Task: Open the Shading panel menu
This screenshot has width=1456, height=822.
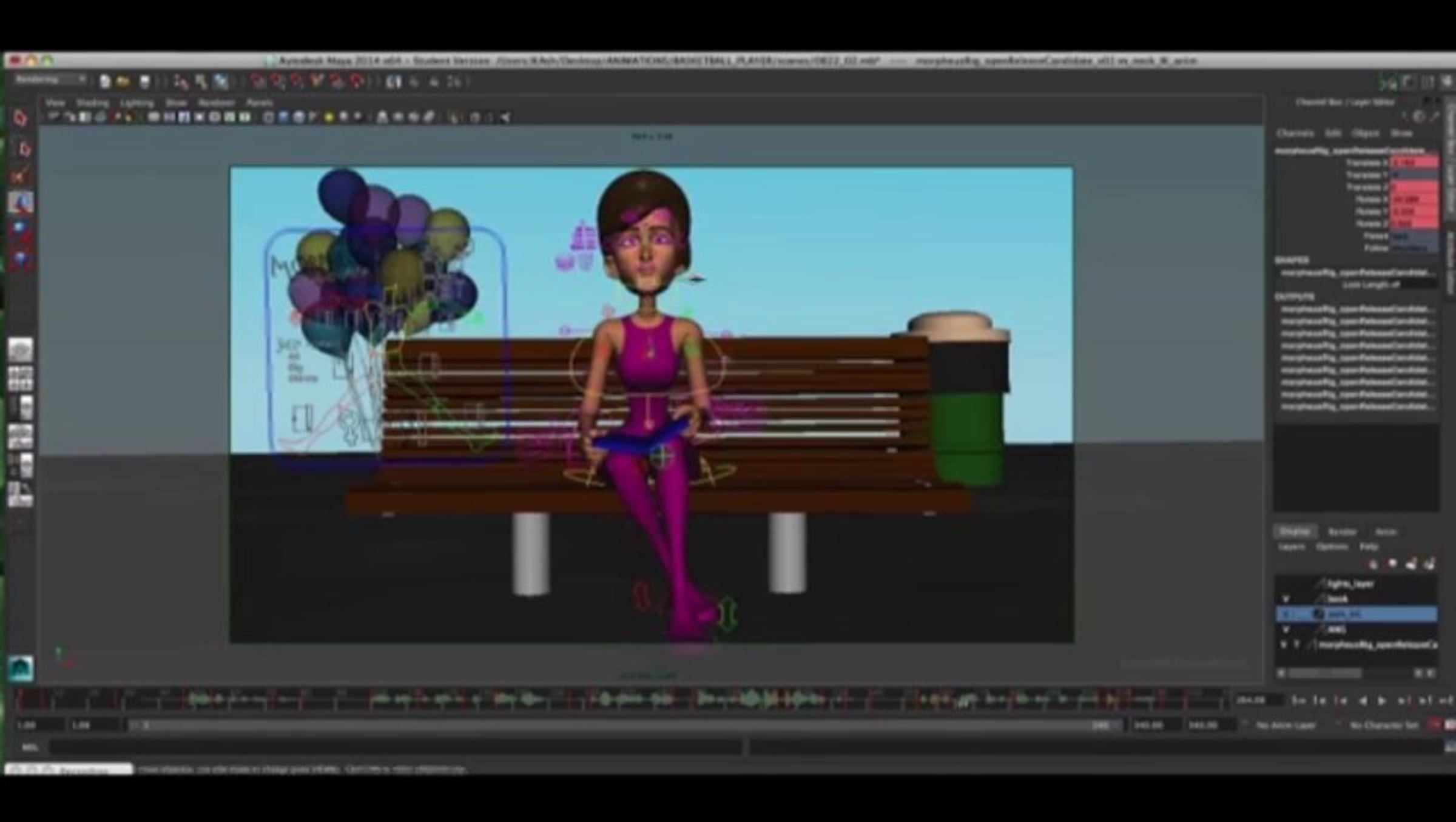Action: coord(92,103)
